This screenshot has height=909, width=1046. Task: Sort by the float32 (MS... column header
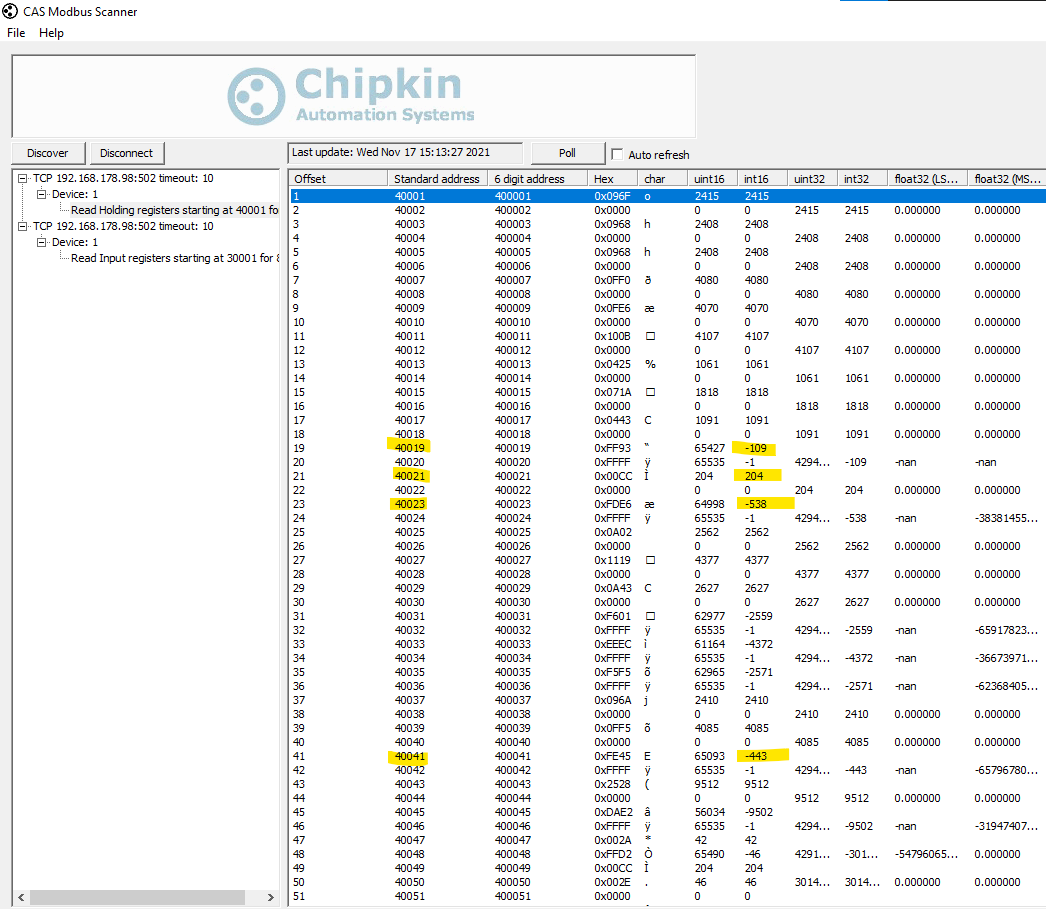click(1007, 179)
